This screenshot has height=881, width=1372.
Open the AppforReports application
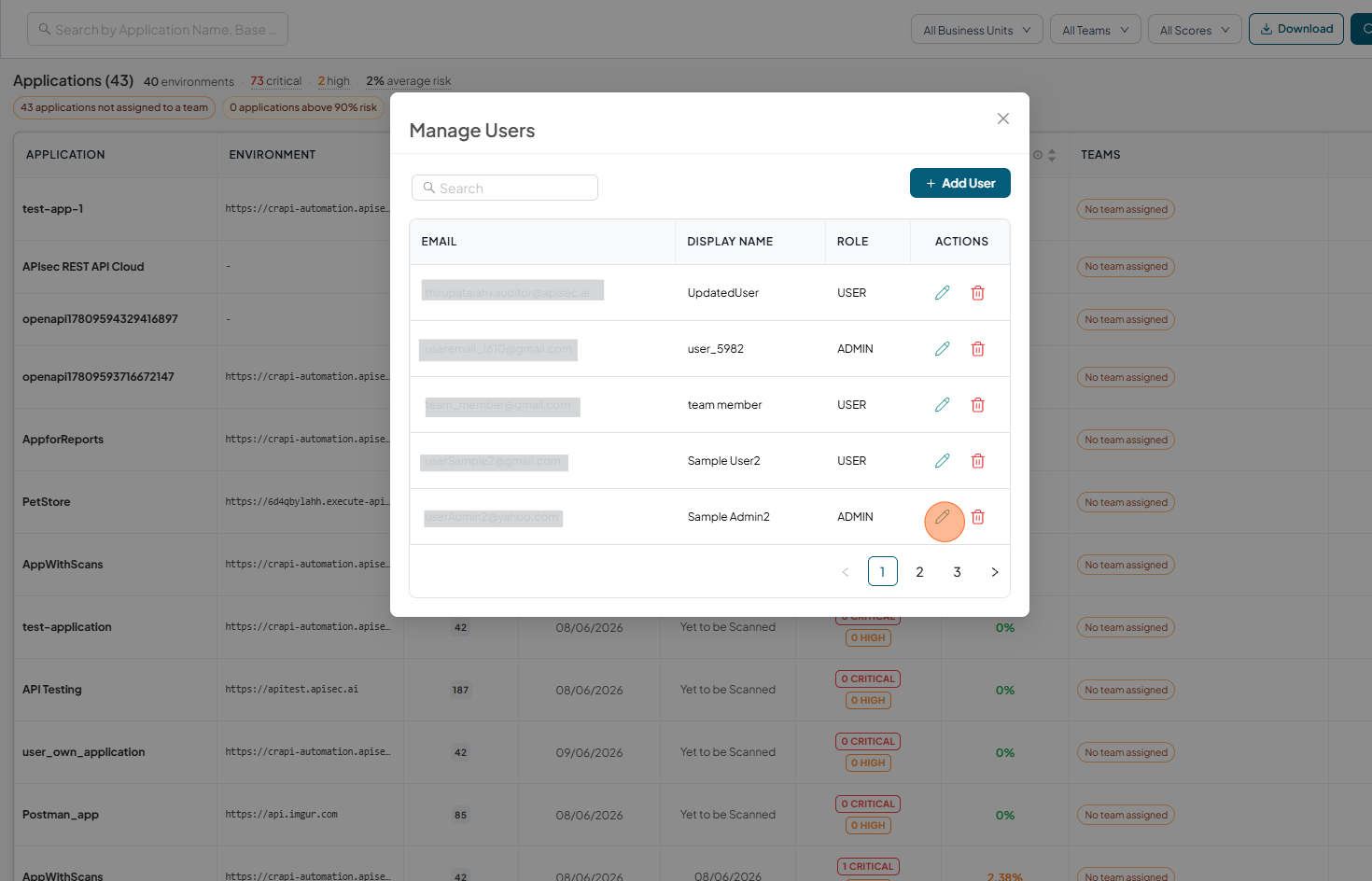[63, 440]
